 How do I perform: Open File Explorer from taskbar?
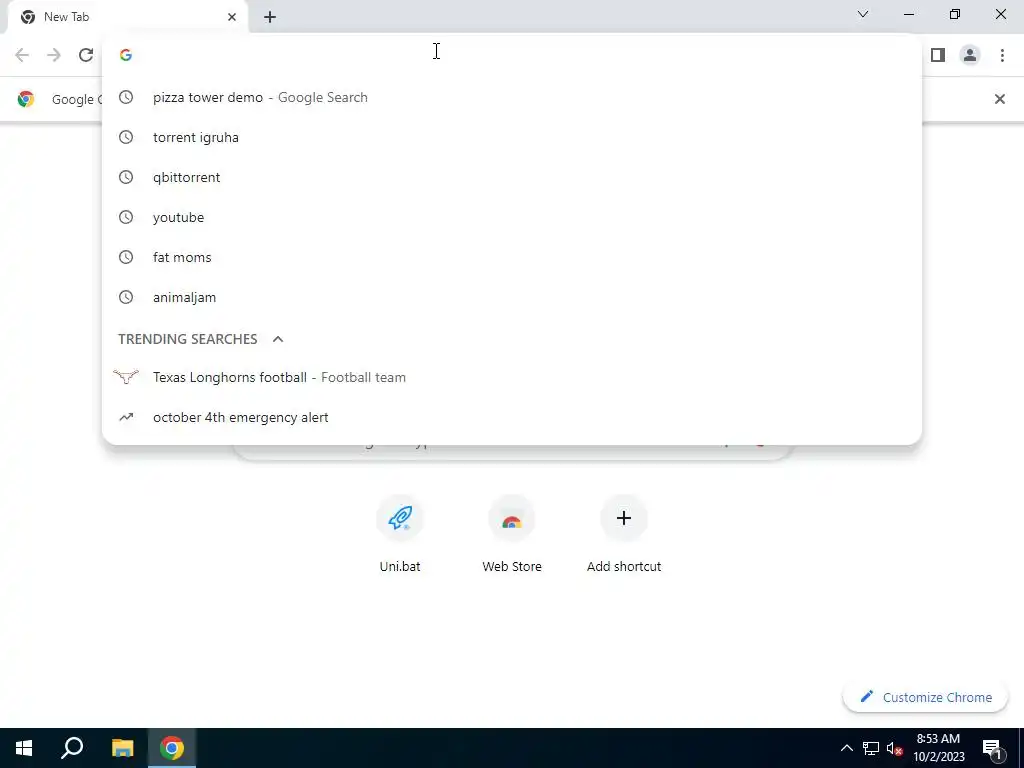pyautogui.click(x=122, y=748)
